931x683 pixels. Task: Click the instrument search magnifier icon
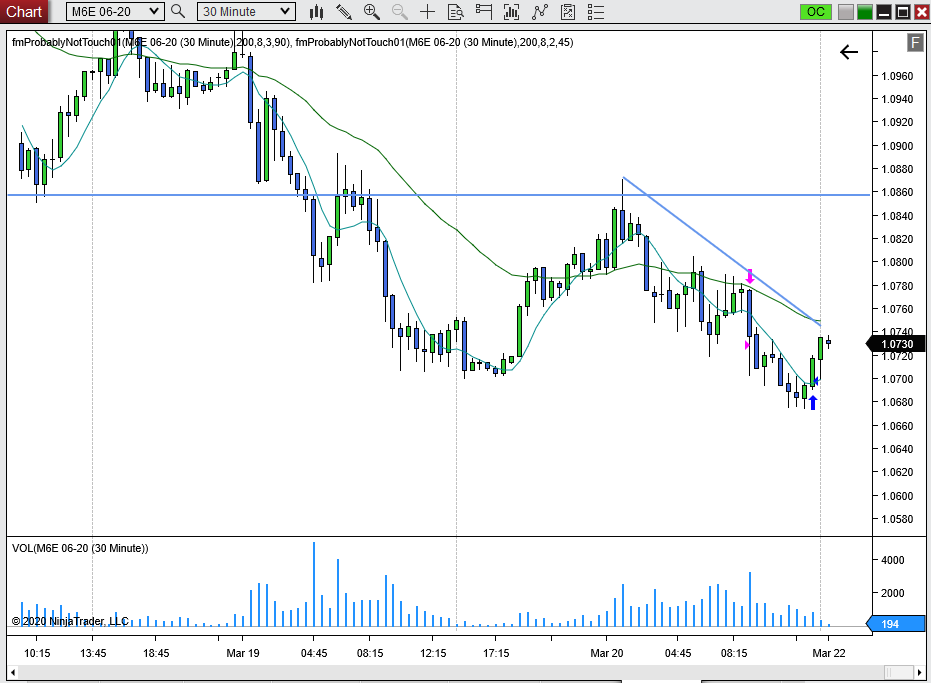(178, 11)
